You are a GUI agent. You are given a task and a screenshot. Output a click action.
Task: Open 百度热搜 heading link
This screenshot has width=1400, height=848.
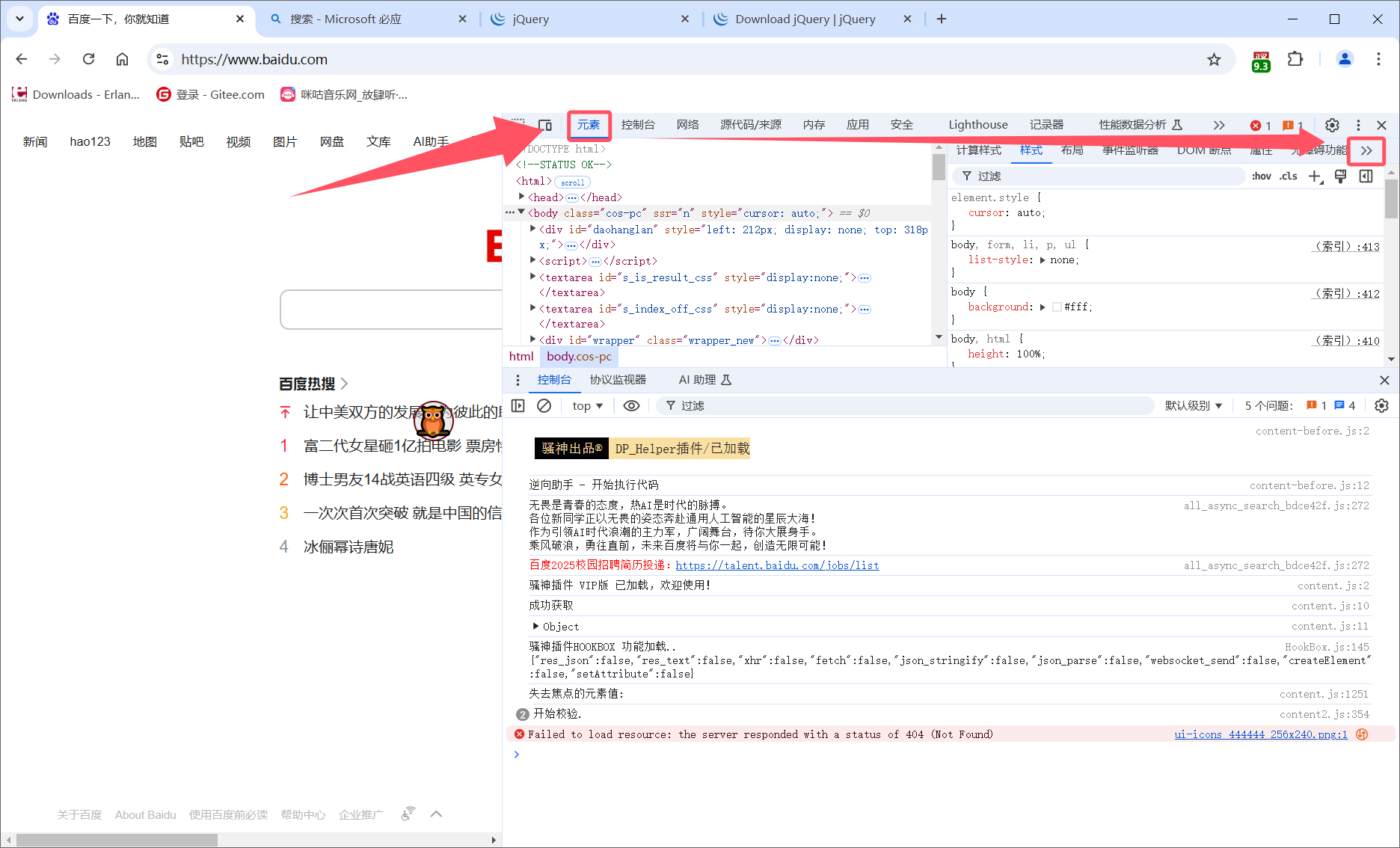[313, 384]
